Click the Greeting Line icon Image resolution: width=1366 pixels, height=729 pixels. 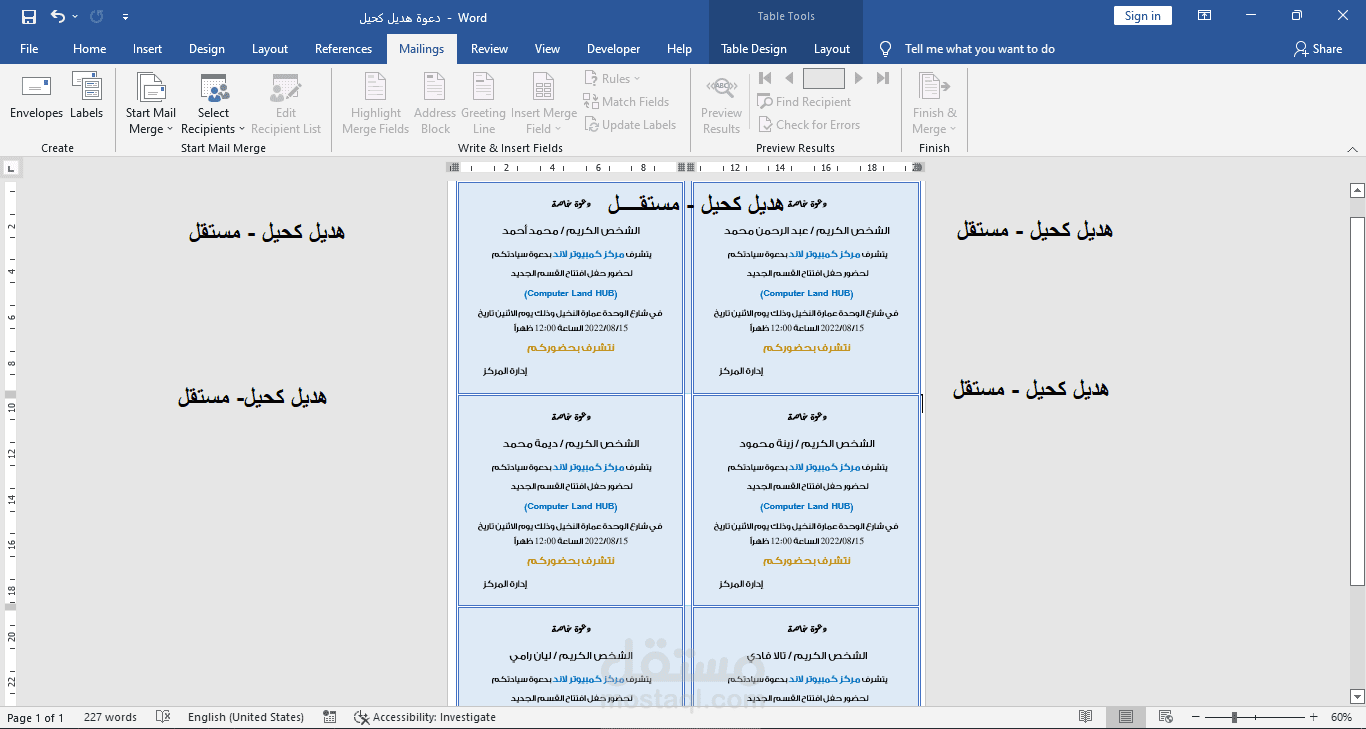484,89
